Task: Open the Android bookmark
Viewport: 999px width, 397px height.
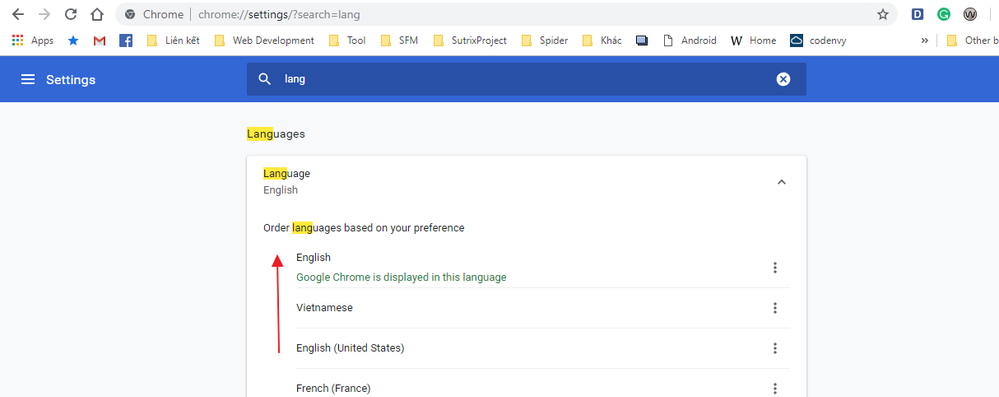Action: point(689,40)
